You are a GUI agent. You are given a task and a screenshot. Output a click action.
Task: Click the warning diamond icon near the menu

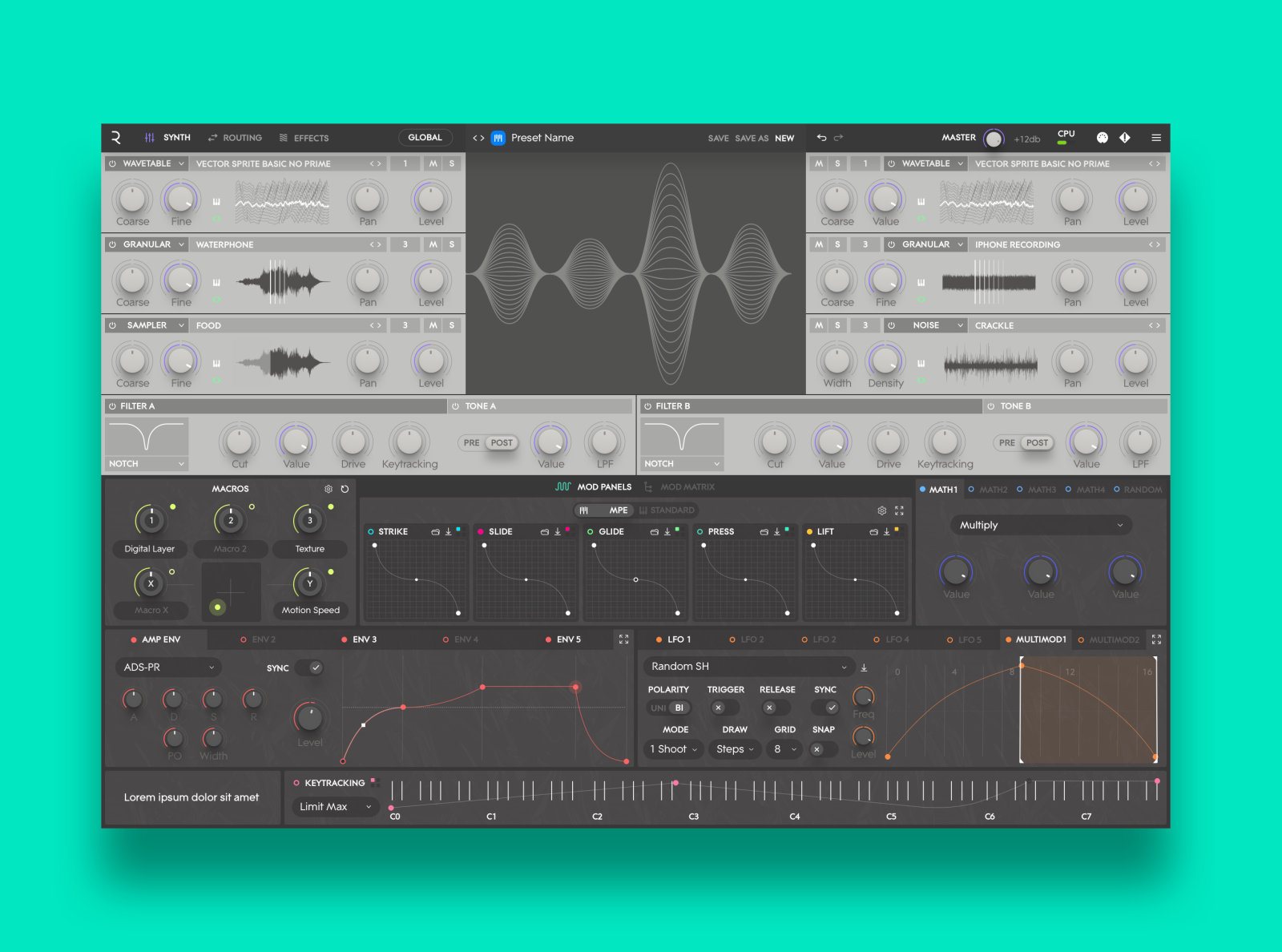coord(1125,138)
